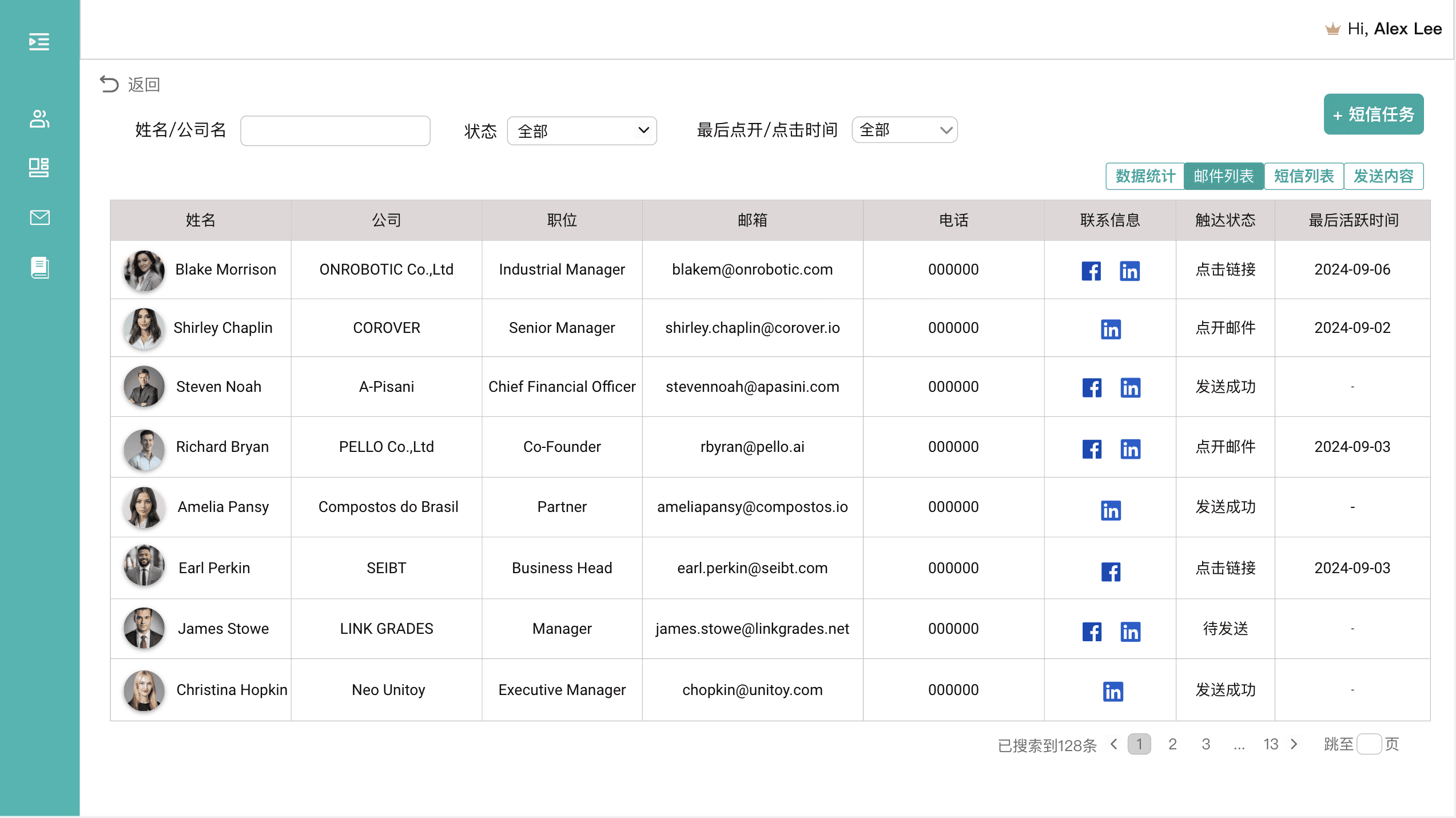This screenshot has width=1456, height=818.
Task: Open Shirley Chaplin's LinkedIn icon
Action: 1111,329
